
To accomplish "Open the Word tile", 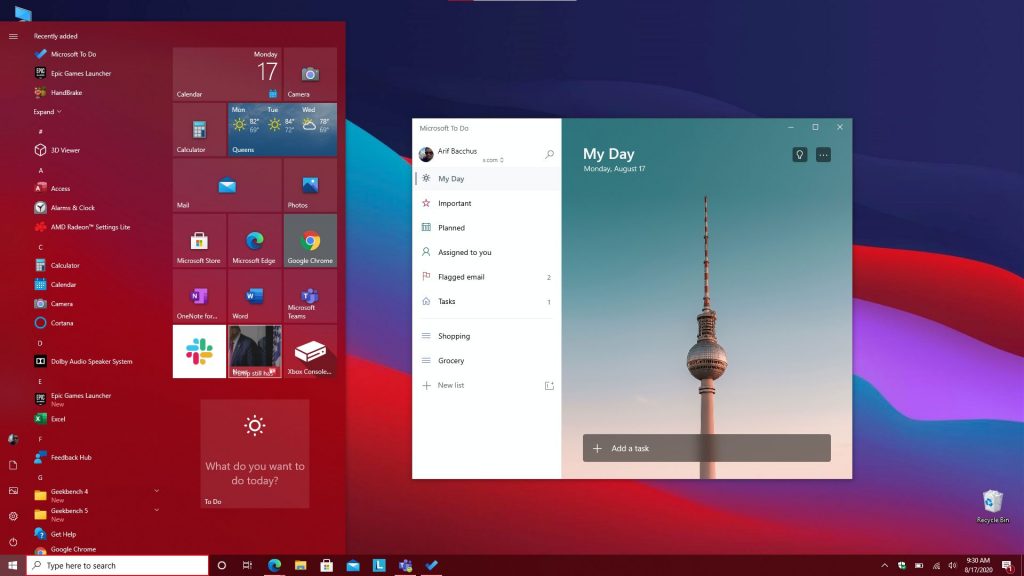I will pos(255,296).
